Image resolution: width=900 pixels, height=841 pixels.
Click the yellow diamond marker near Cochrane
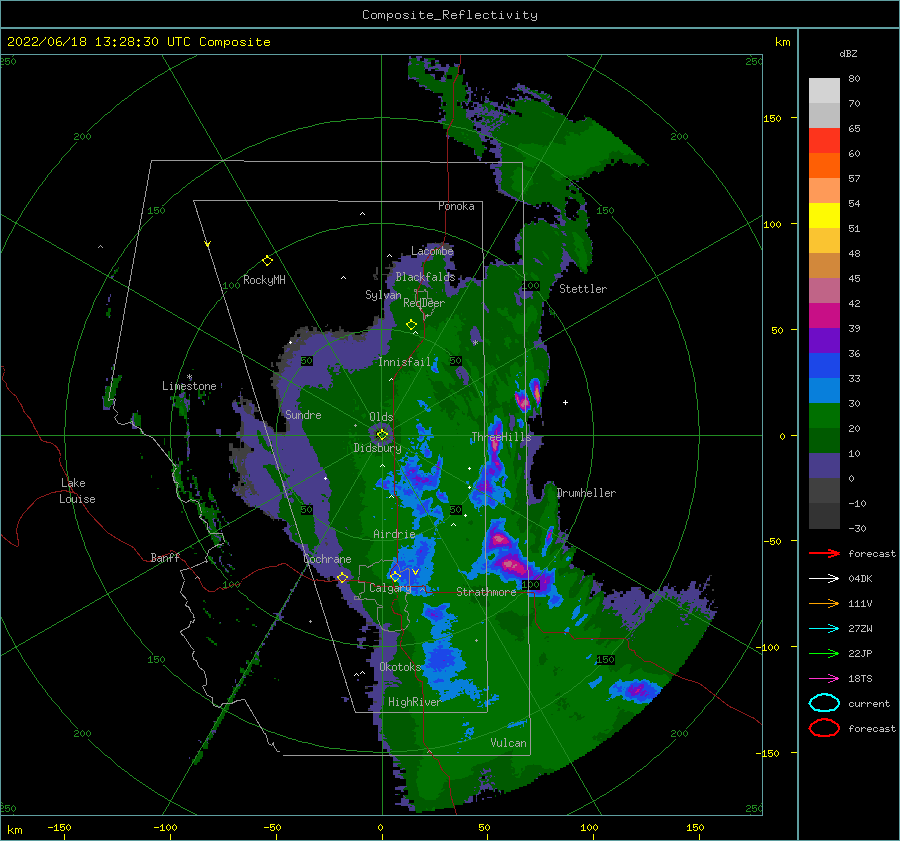pyautogui.click(x=342, y=578)
